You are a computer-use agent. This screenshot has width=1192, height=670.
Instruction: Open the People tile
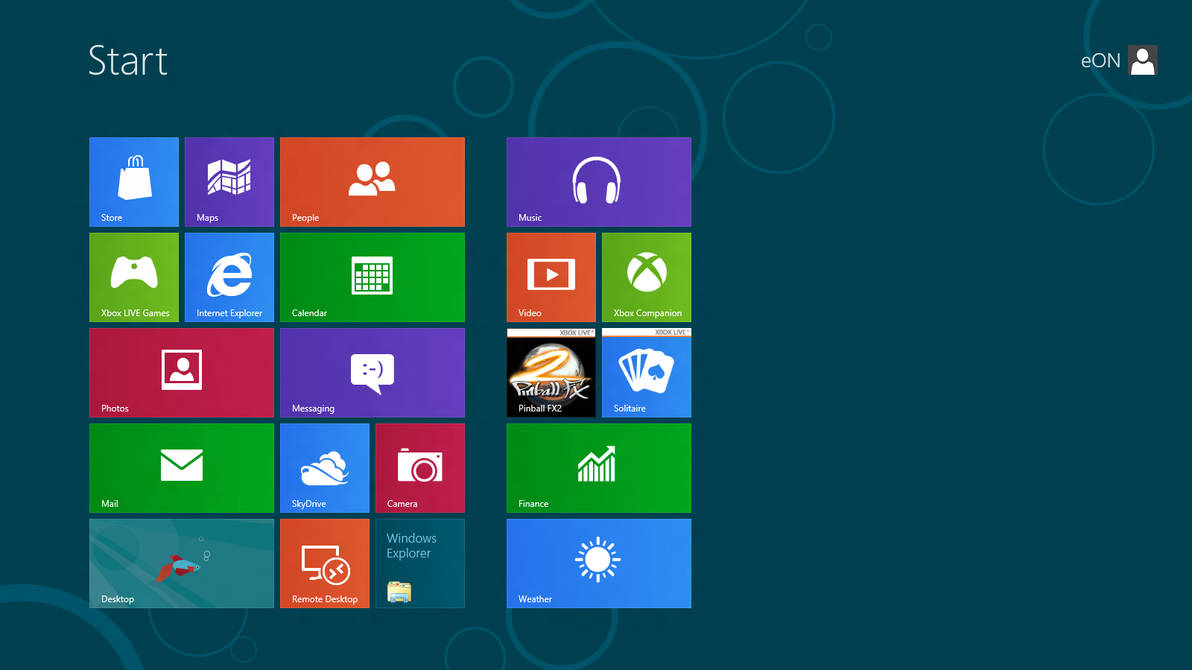[x=372, y=182]
